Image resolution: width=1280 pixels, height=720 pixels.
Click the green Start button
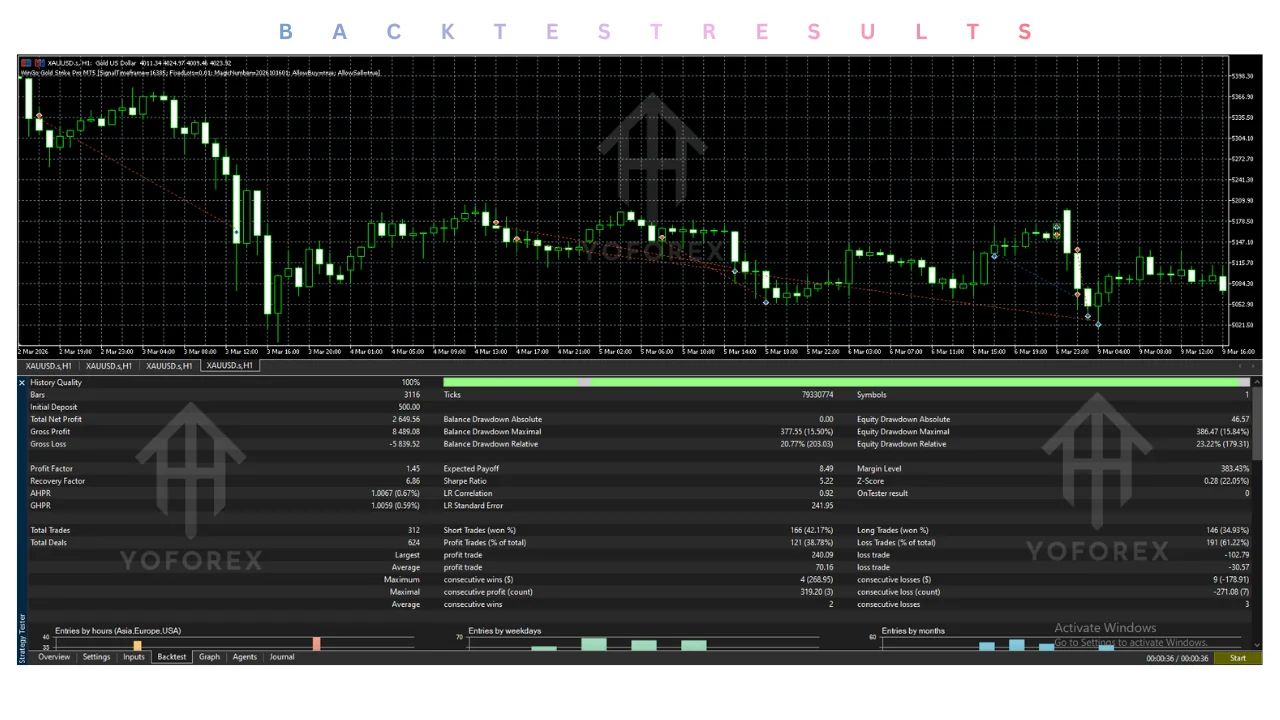(x=1238, y=658)
